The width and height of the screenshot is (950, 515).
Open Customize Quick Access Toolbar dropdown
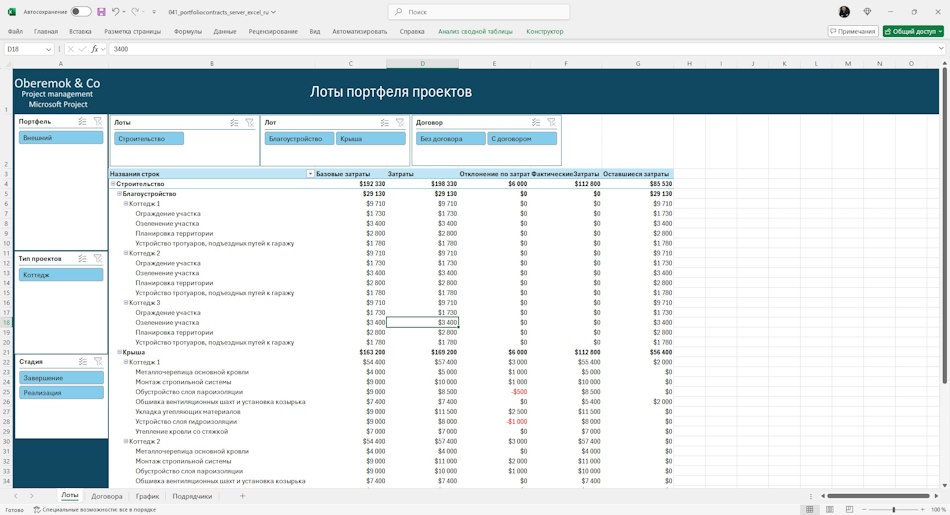tap(154, 12)
